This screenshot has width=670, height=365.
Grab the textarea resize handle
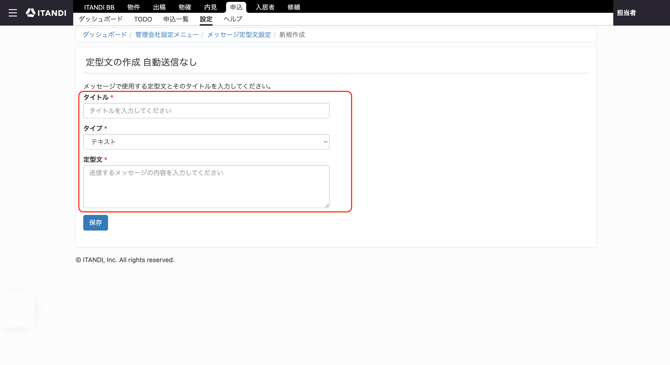point(327,206)
